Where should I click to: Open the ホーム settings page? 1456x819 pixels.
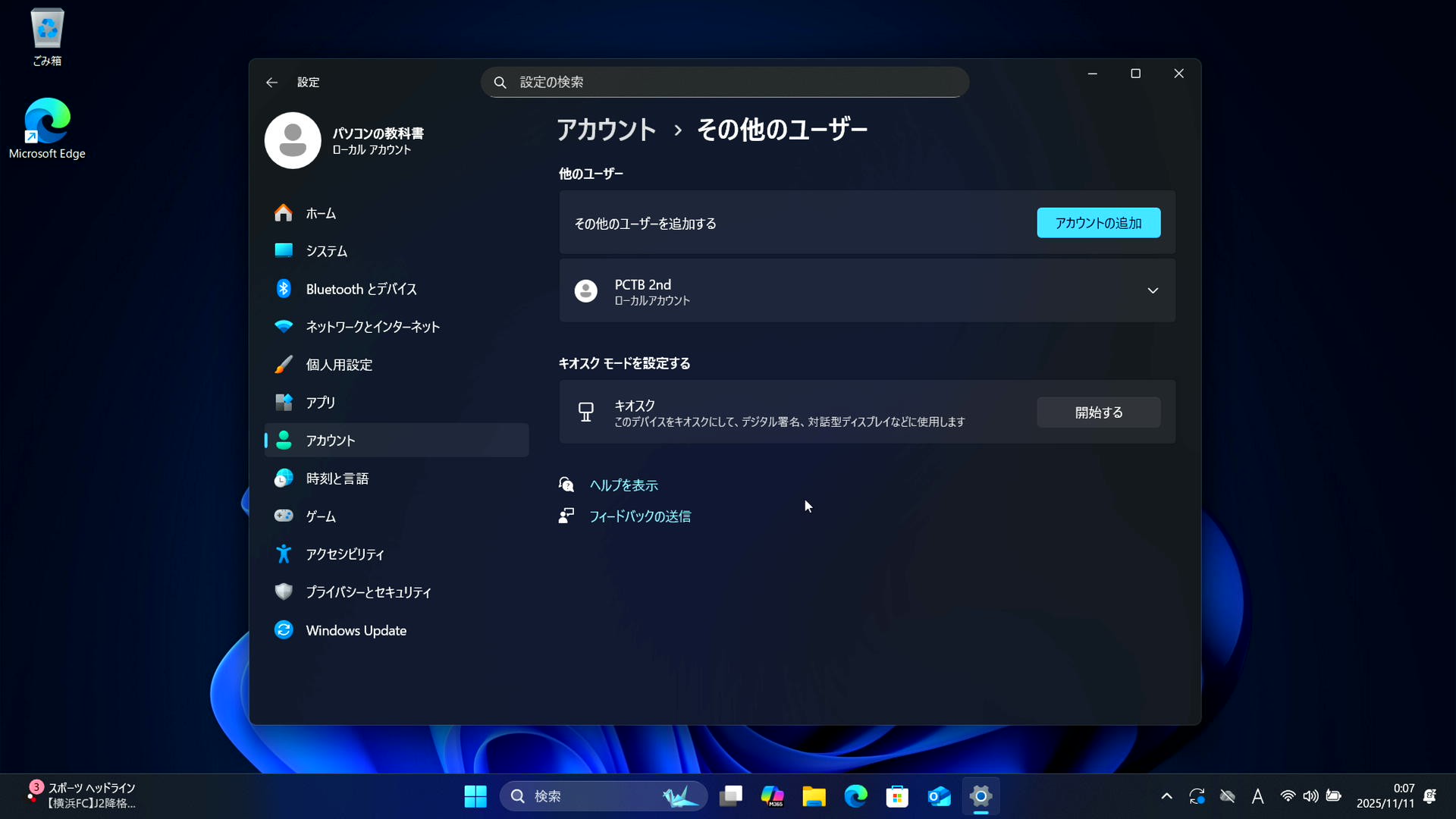320,213
